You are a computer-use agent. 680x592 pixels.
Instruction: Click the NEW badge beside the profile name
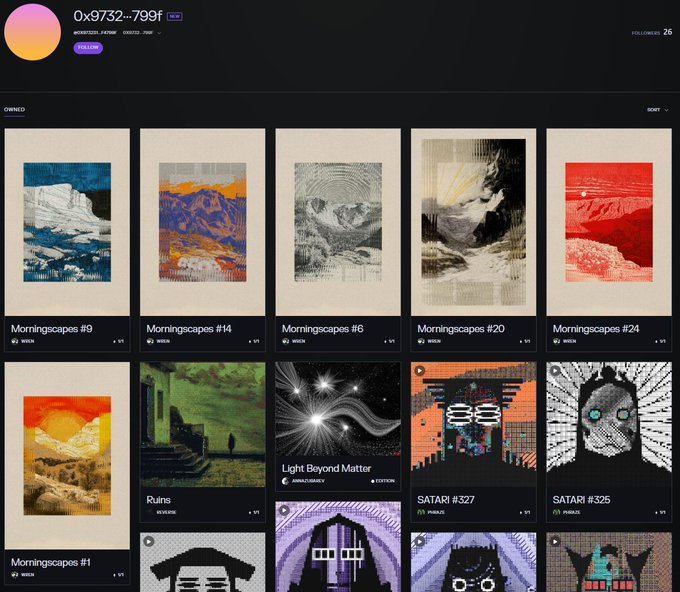click(174, 16)
